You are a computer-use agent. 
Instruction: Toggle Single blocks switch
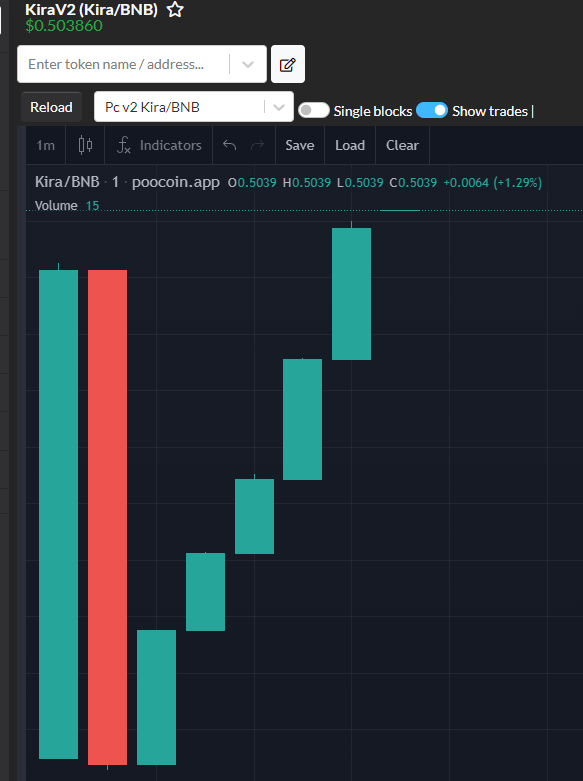(313, 110)
